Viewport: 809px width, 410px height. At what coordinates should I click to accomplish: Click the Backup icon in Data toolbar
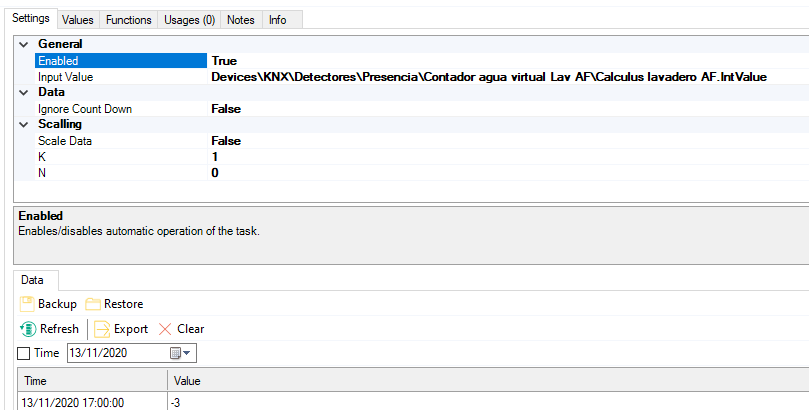point(27,304)
